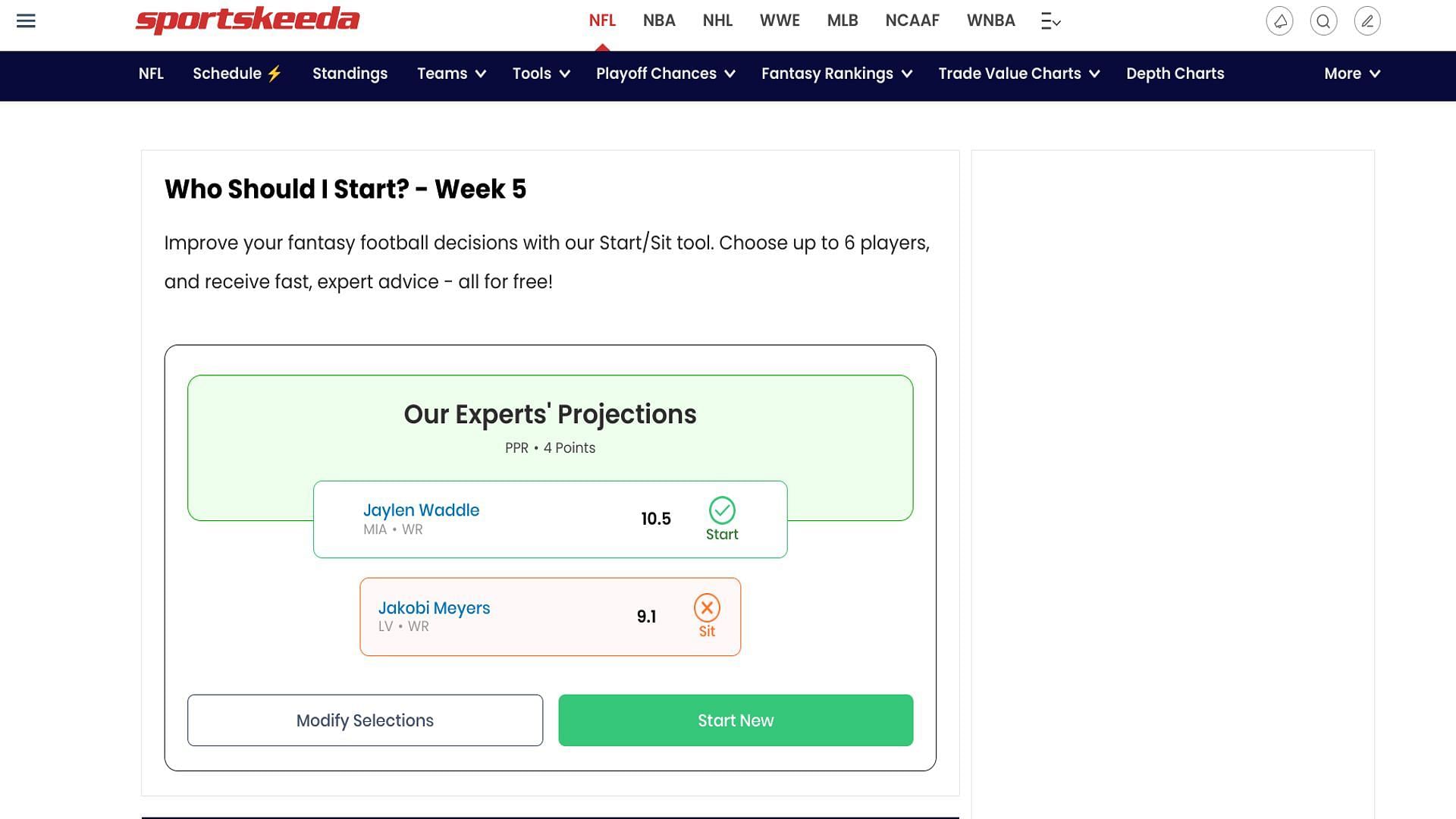Click the Modify Selections button

[x=365, y=720]
